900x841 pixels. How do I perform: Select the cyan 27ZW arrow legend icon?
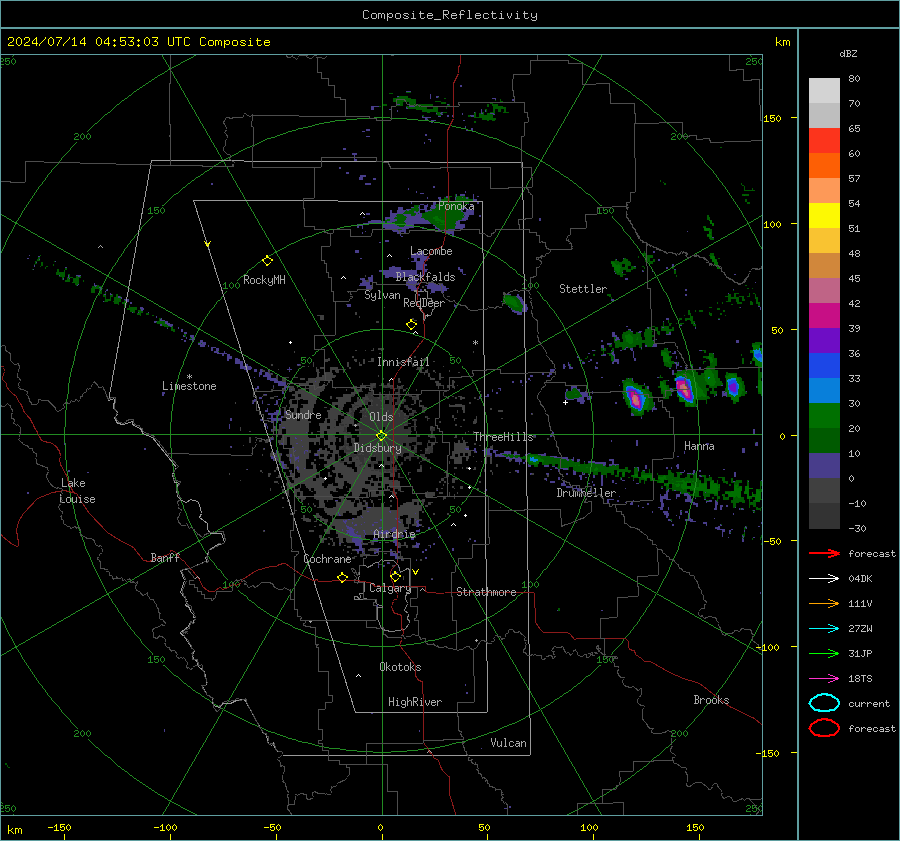click(x=824, y=628)
